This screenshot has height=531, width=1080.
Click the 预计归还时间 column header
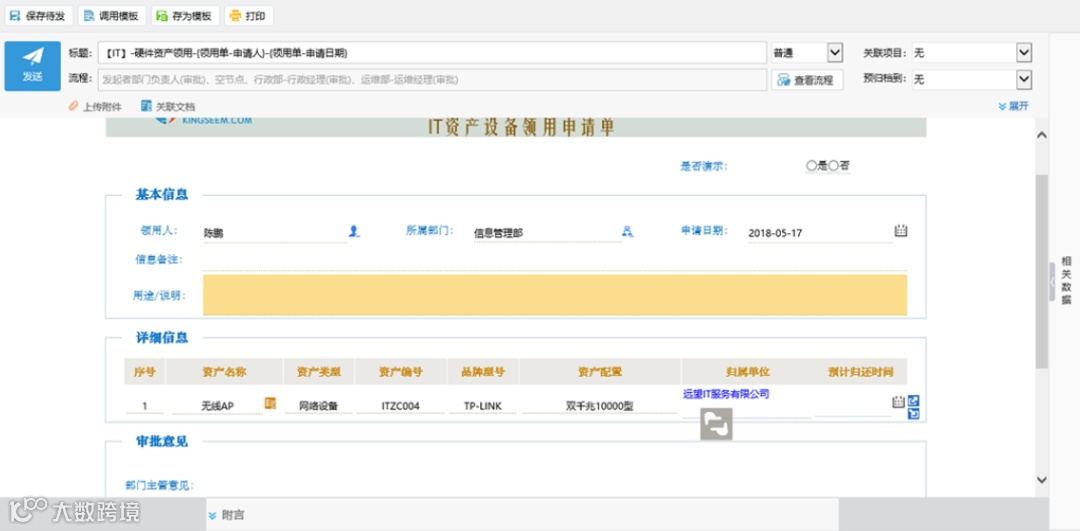[x=860, y=372]
